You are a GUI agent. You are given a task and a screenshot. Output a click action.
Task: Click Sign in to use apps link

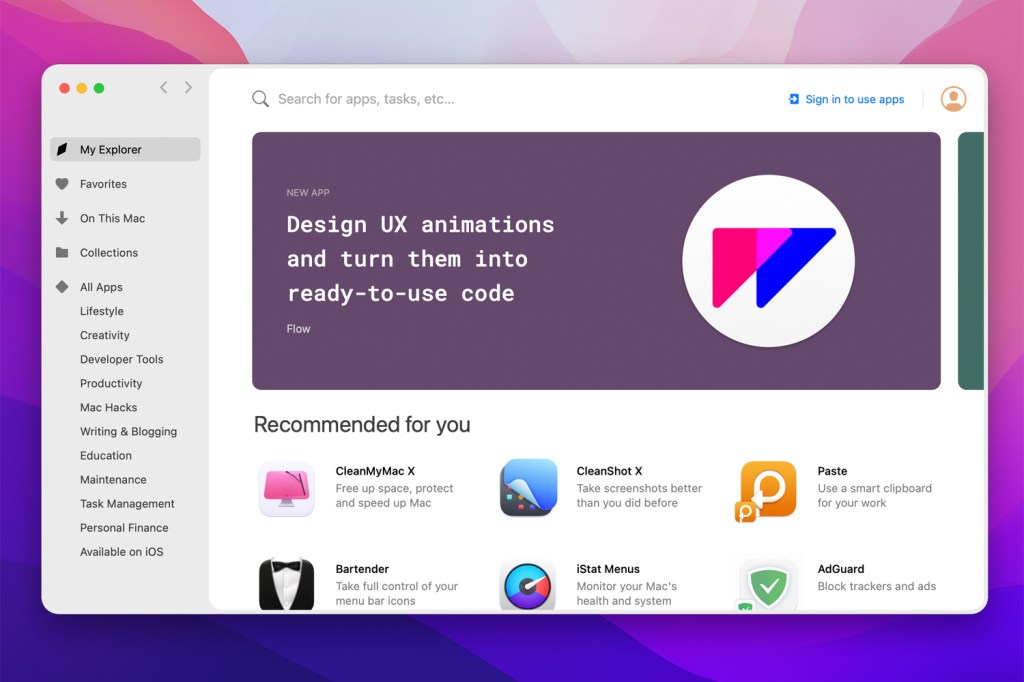click(854, 99)
